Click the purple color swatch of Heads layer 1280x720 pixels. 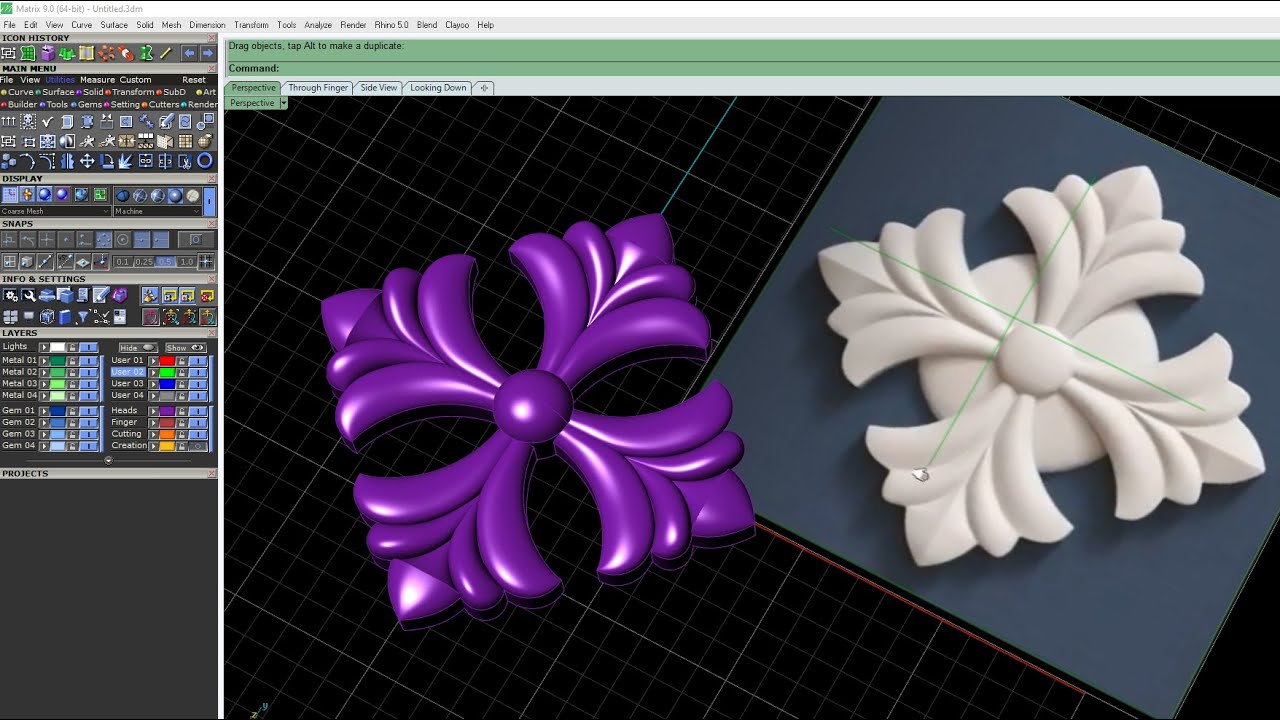pos(167,411)
